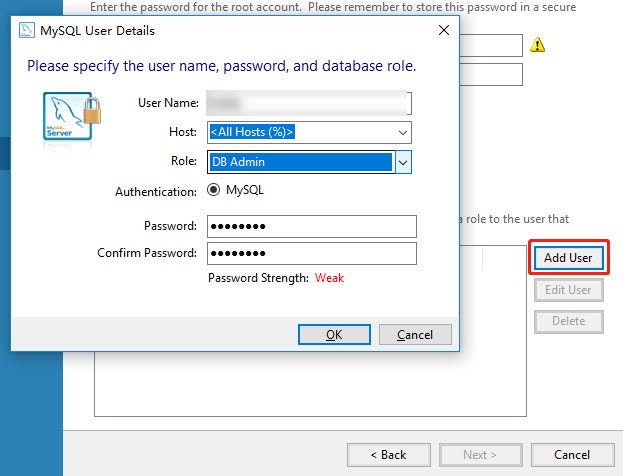Cancel the MySQL User Details dialog
The height and width of the screenshot is (476, 623).
point(415,335)
